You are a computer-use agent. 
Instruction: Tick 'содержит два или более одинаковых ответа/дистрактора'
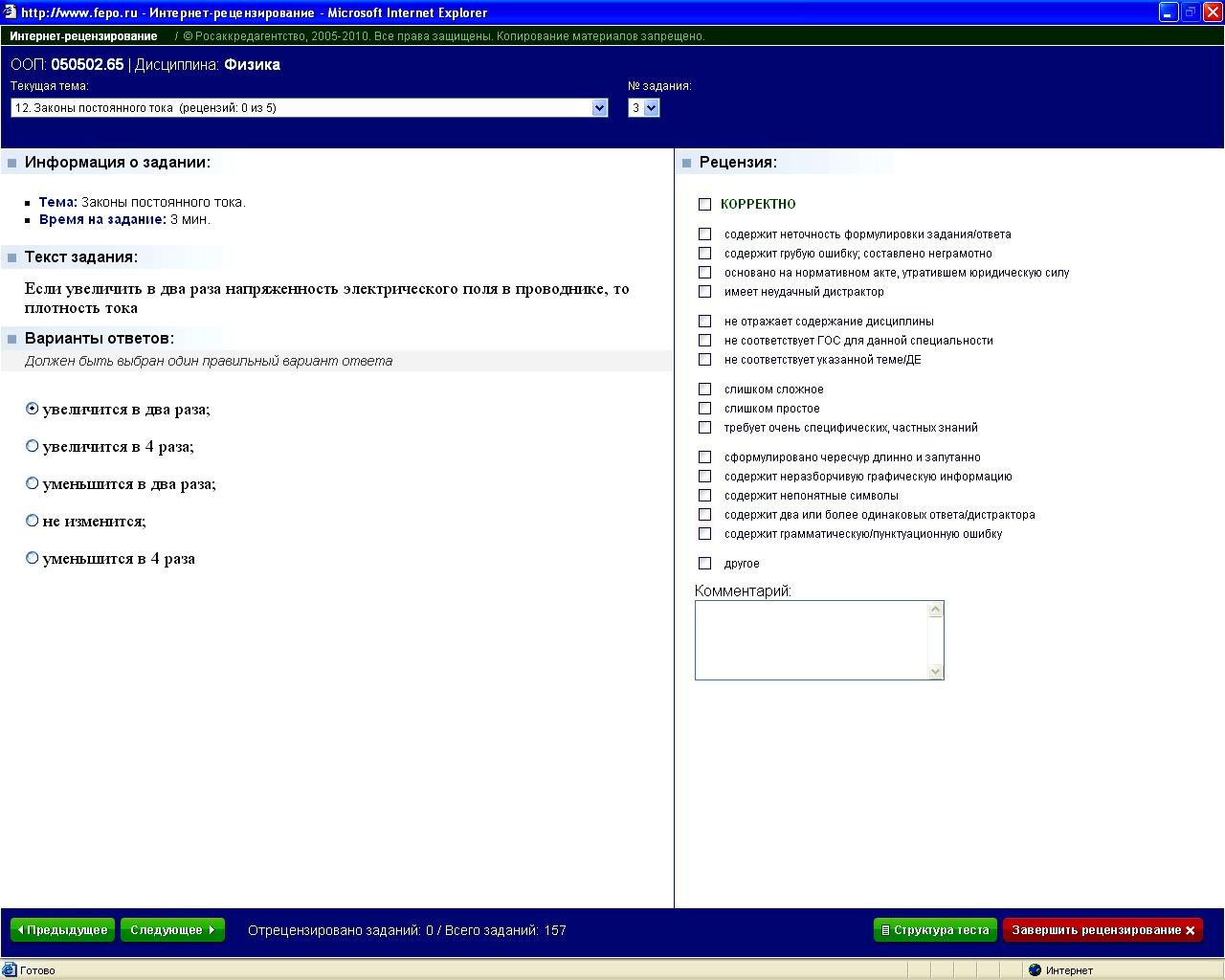[705, 514]
